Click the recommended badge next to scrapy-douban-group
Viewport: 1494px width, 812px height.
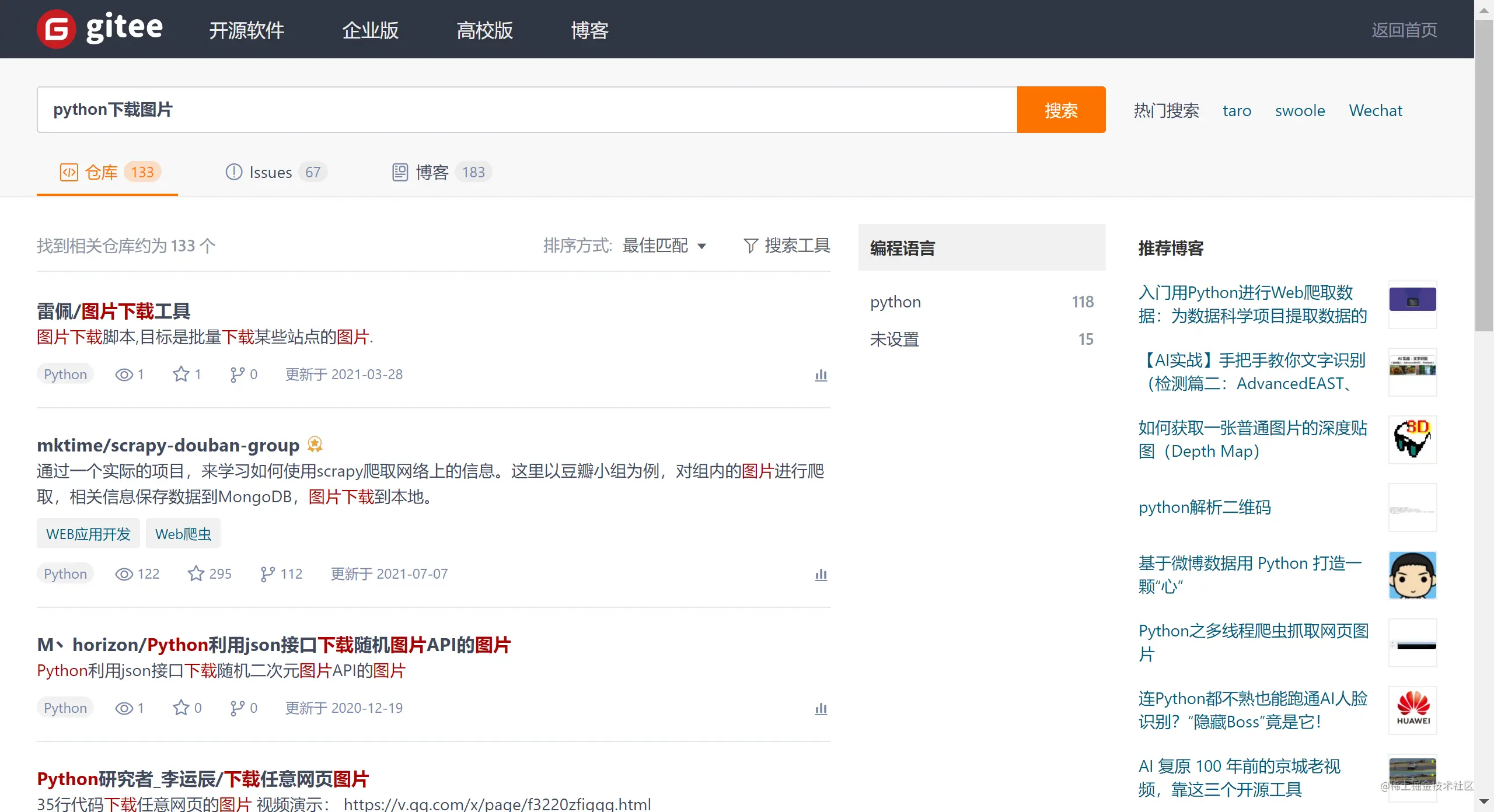click(315, 444)
